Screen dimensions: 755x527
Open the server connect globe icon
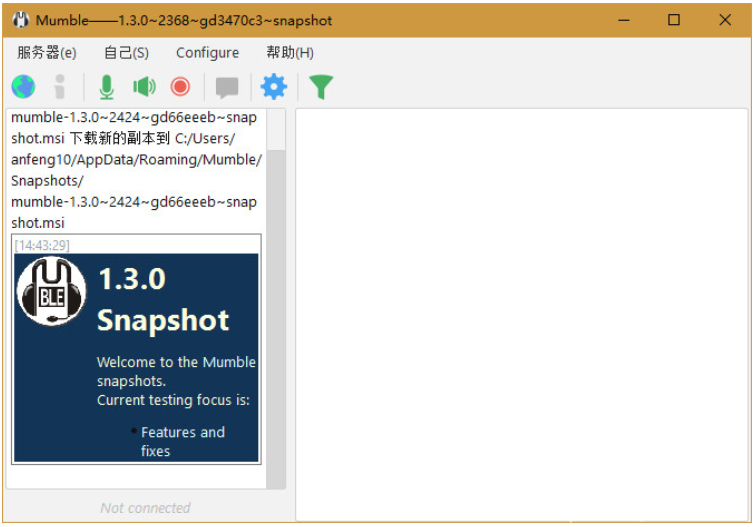coord(23,87)
